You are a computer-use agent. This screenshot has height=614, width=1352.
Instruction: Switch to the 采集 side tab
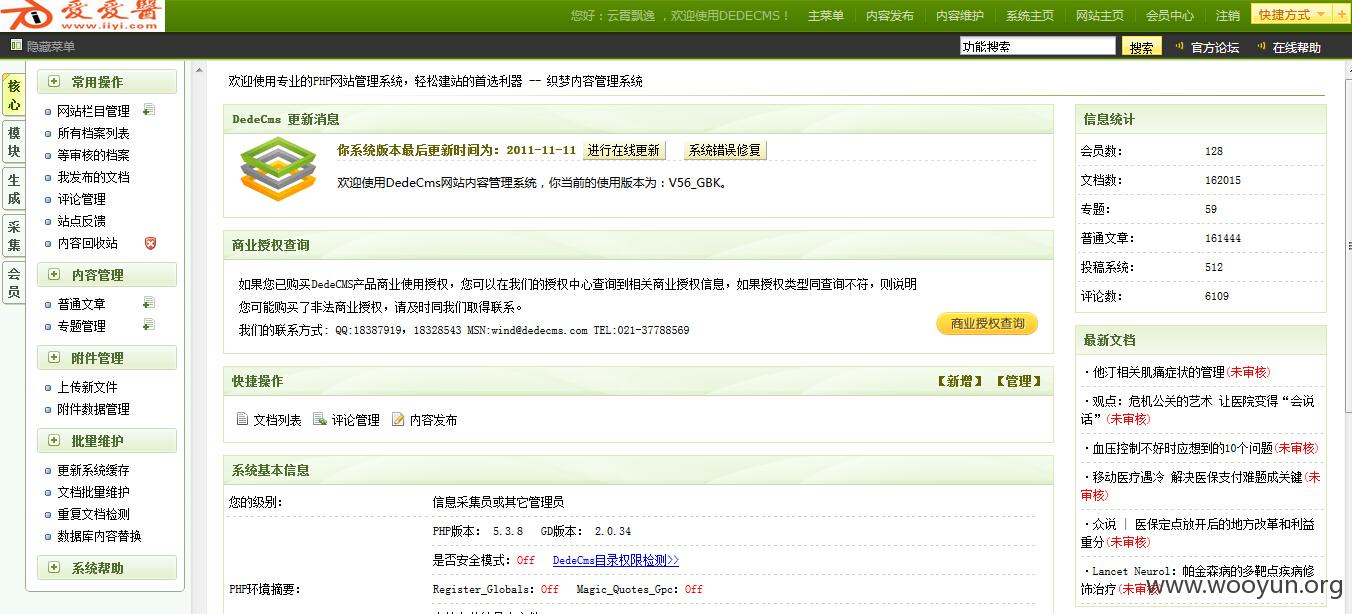pos(13,235)
